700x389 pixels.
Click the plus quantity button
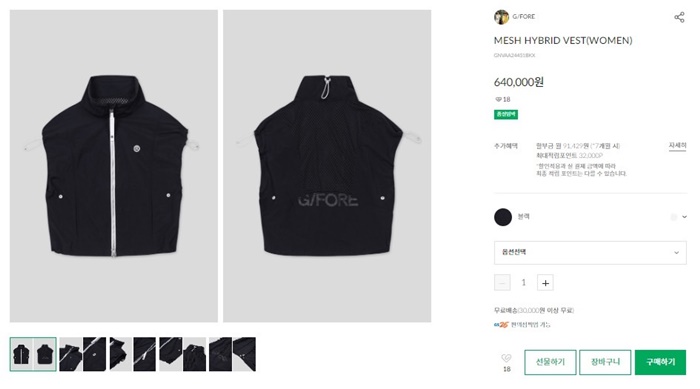pyautogui.click(x=545, y=283)
